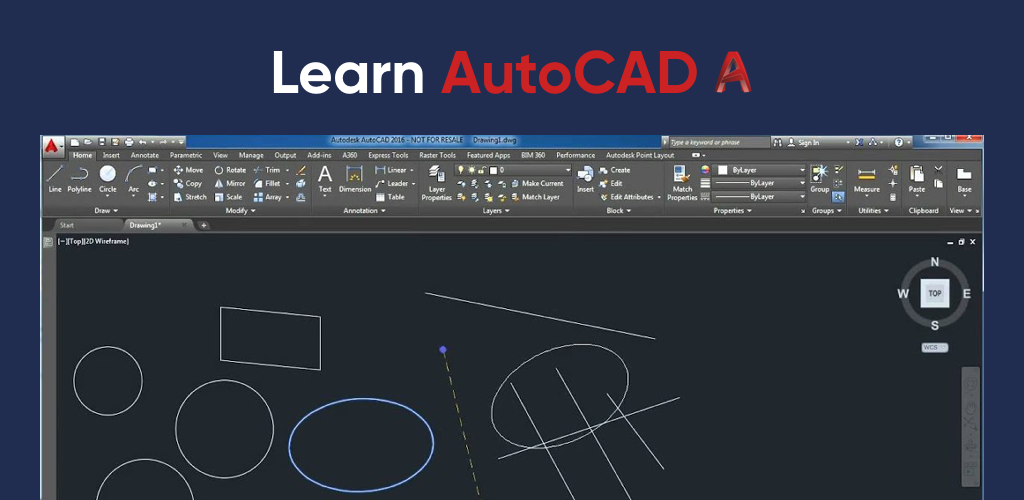Expand the Annotation panel
1024x500 pixels.
pos(364,211)
